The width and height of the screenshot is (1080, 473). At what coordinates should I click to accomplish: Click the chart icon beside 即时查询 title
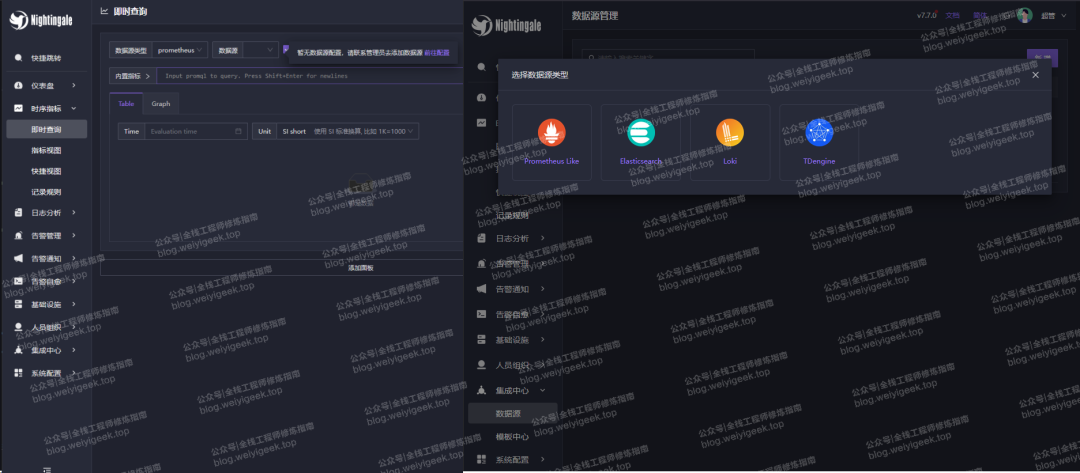tap(104, 11)
